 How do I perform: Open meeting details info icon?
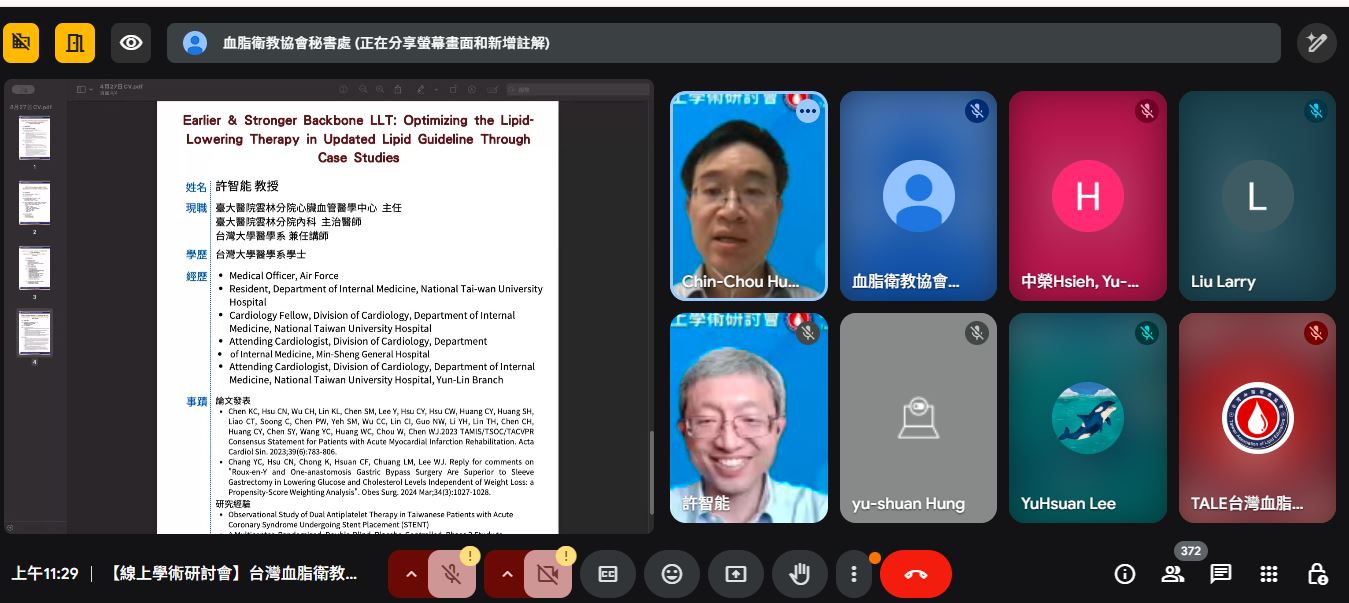(1125, 574)
